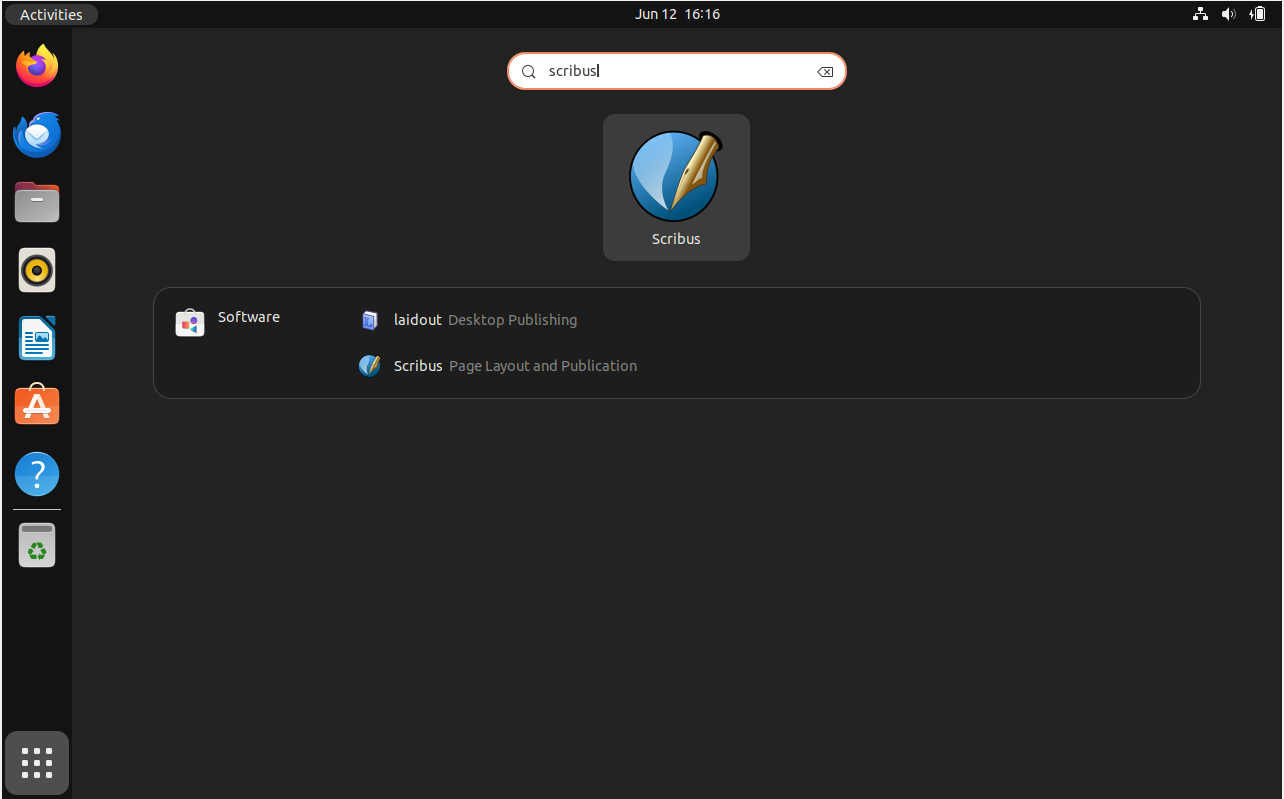Screen dimensions: 1284x799
Task: Open Scribus Page Layout and Publication result
Action: point(499,366)
